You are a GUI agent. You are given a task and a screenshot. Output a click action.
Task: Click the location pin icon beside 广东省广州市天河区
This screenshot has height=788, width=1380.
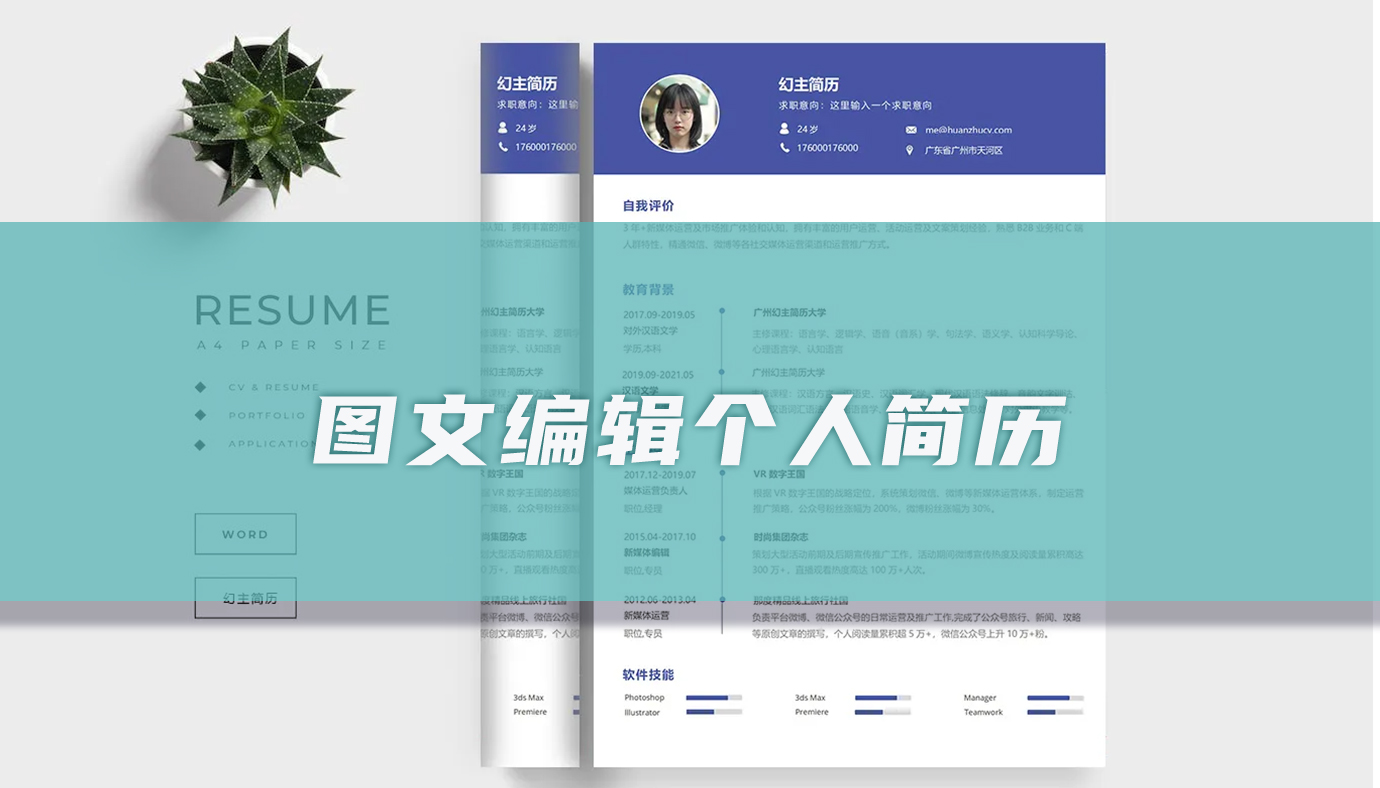tap(910, 151)
